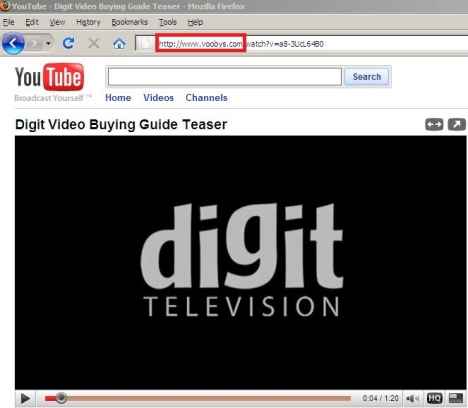Click the page favicon in the address bar

tap(145, 44)
